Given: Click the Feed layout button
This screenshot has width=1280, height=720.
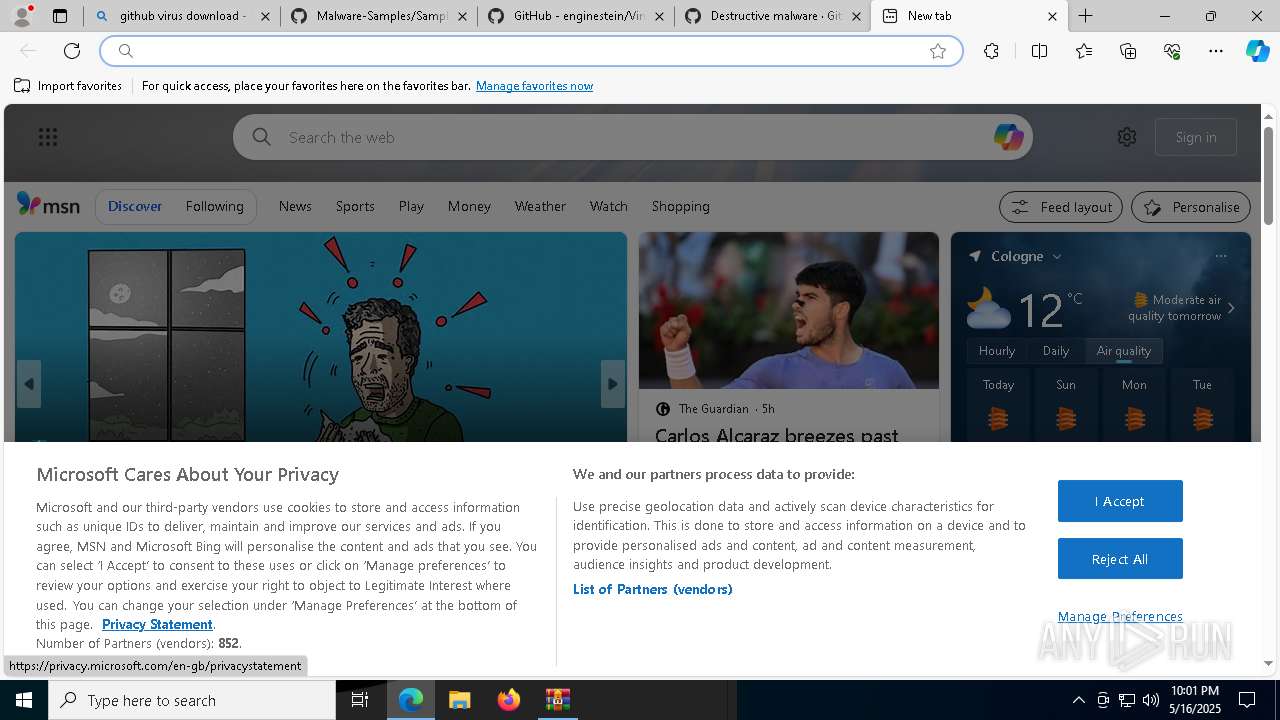Looking at the screenshot, I should (x=1061, y=207).
